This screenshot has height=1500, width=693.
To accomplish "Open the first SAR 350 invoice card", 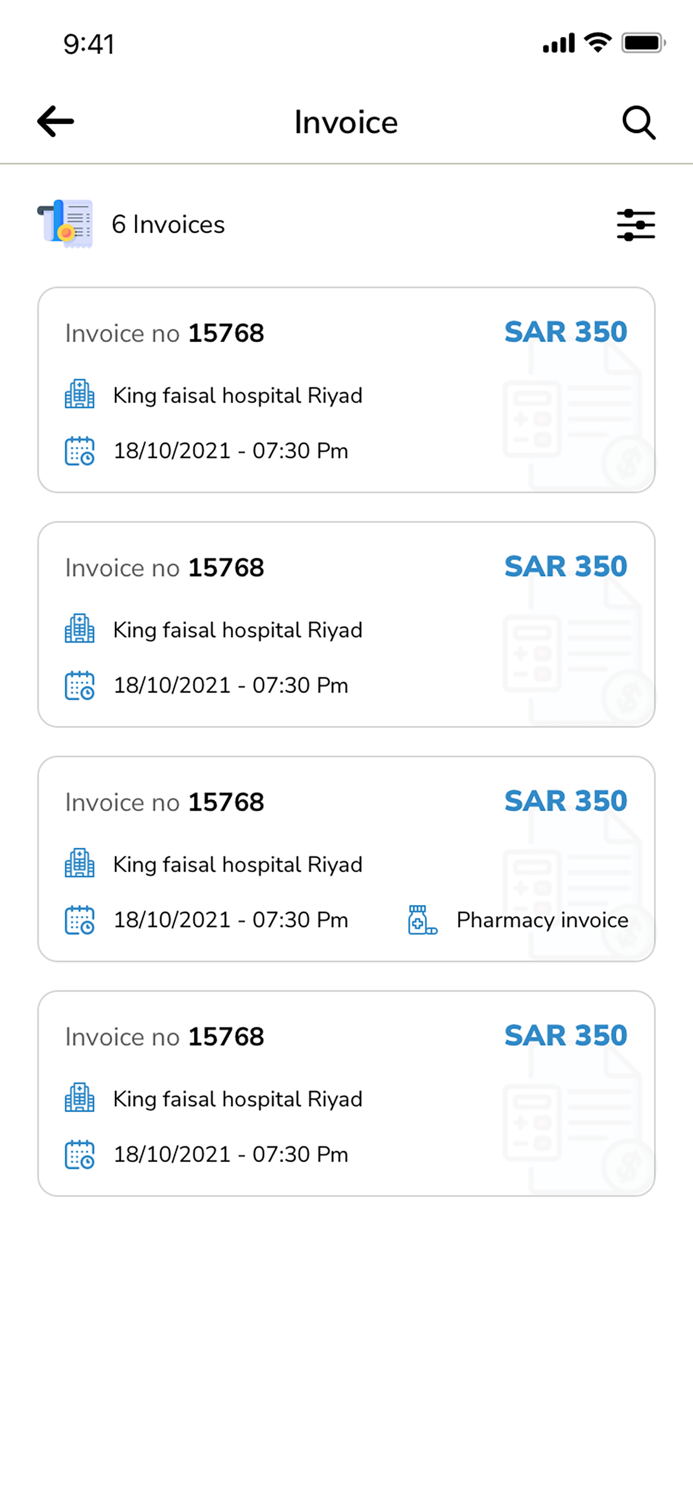I will pyautogui.click(x=346, y=390).
